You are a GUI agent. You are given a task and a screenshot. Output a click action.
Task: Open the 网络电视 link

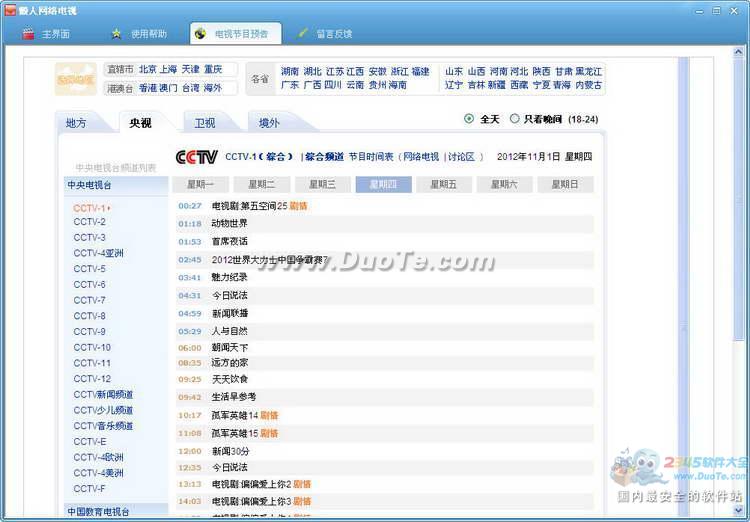tap(421, 156)
